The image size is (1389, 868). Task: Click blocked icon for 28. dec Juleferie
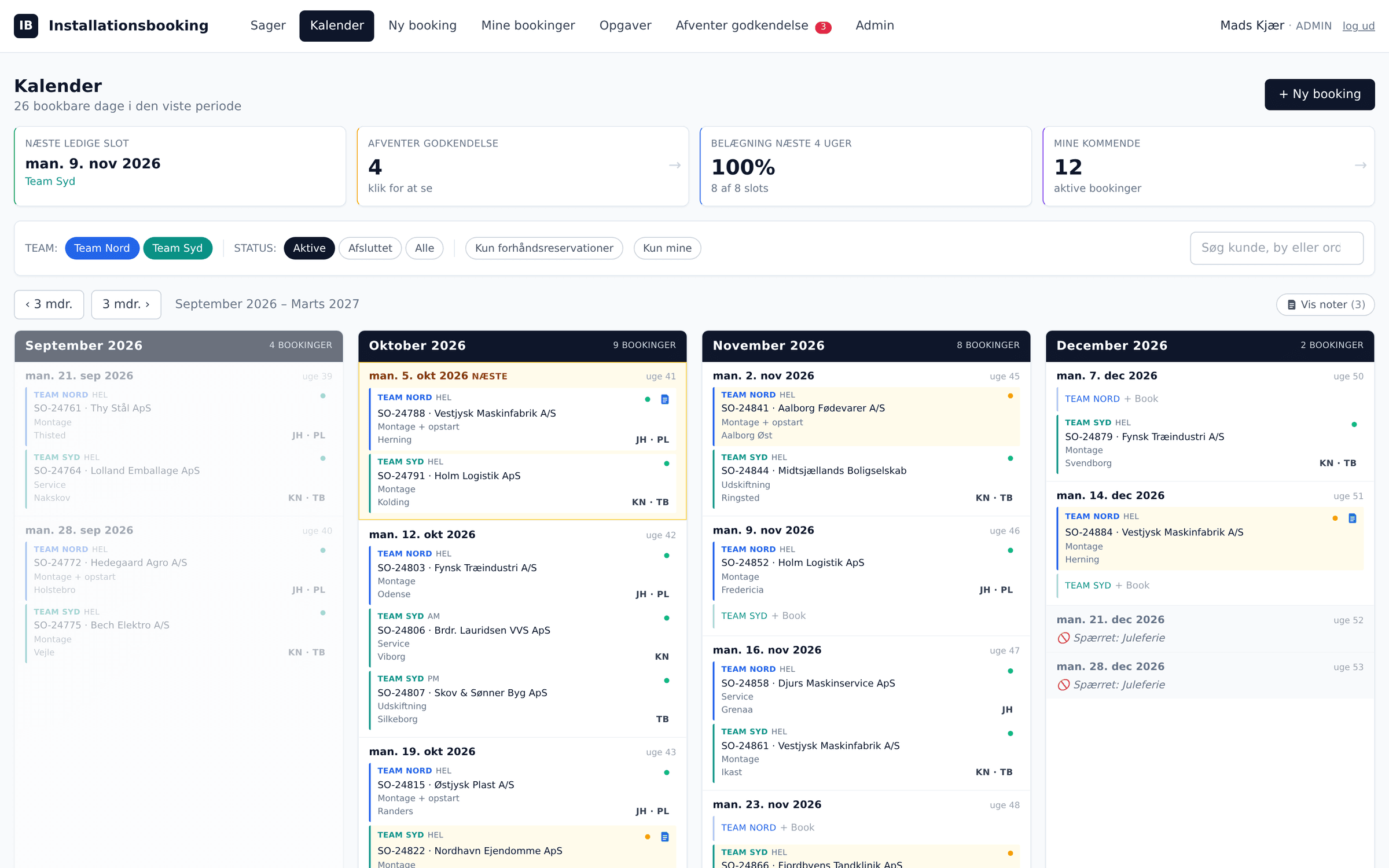[1063, 685]
